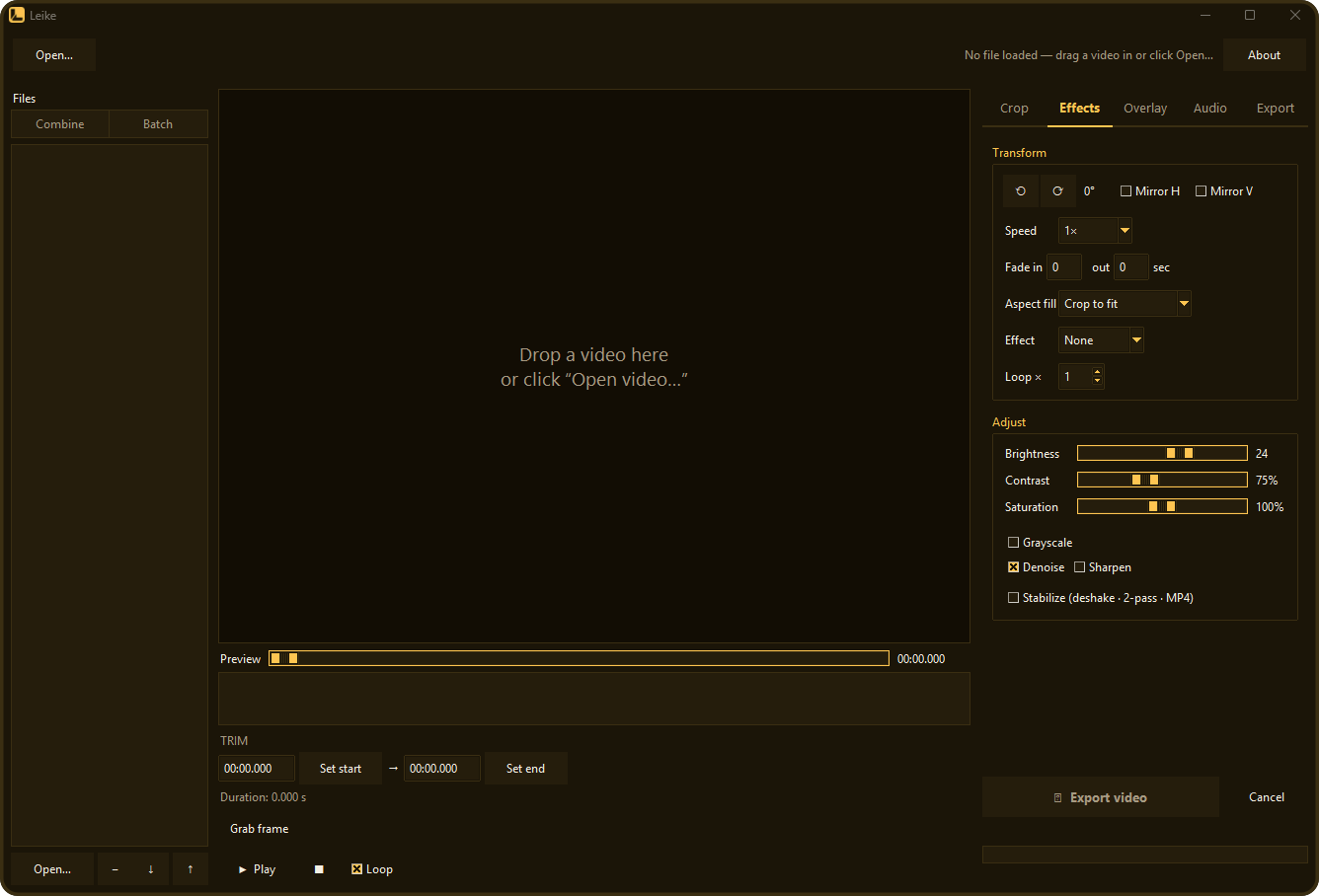
Task: Click the trim start time field
Action: coord(257,769)
